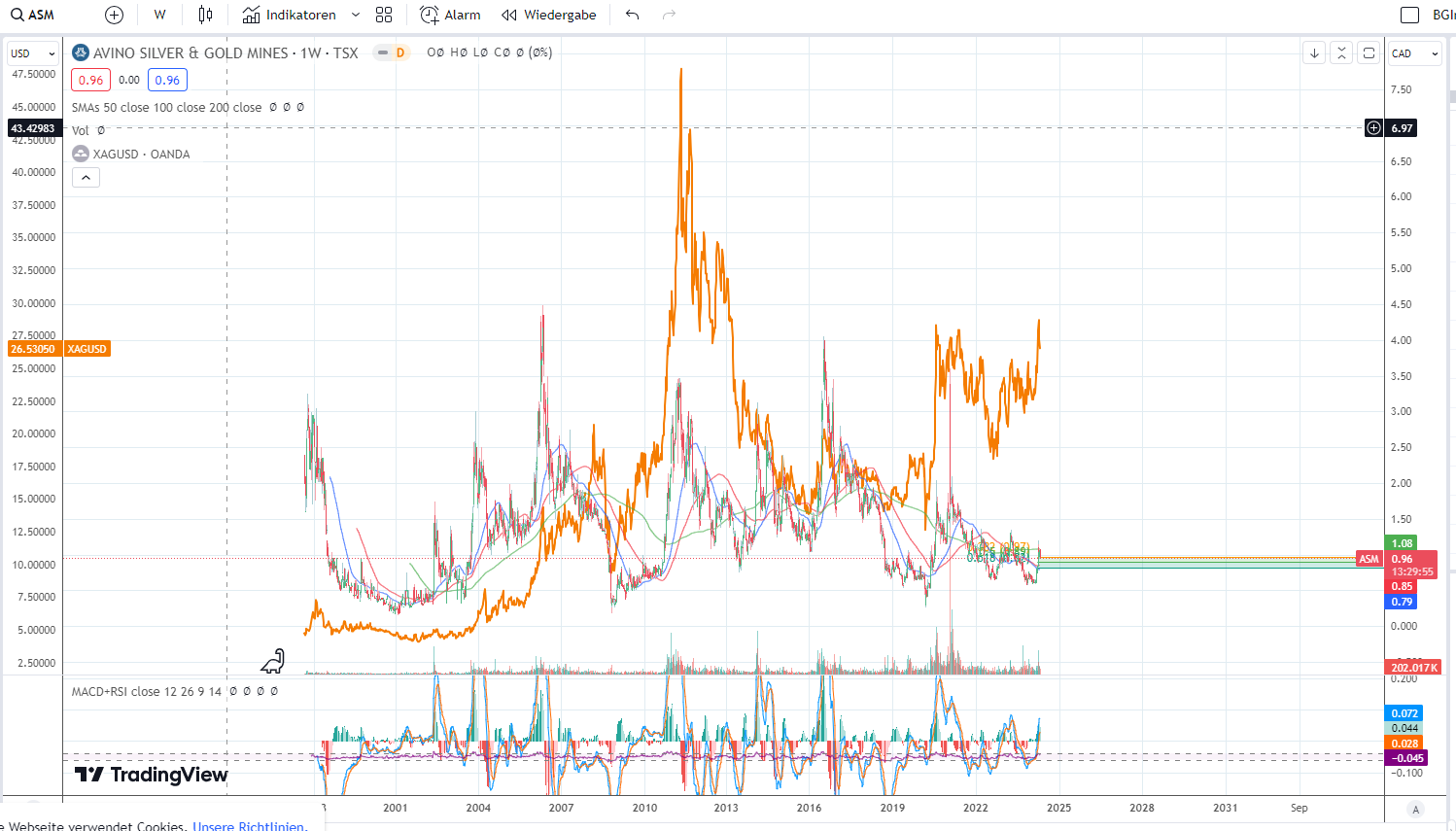Click the red 0.96 sell price box
The image size is (1456, 831).
(x=90, y=80)
